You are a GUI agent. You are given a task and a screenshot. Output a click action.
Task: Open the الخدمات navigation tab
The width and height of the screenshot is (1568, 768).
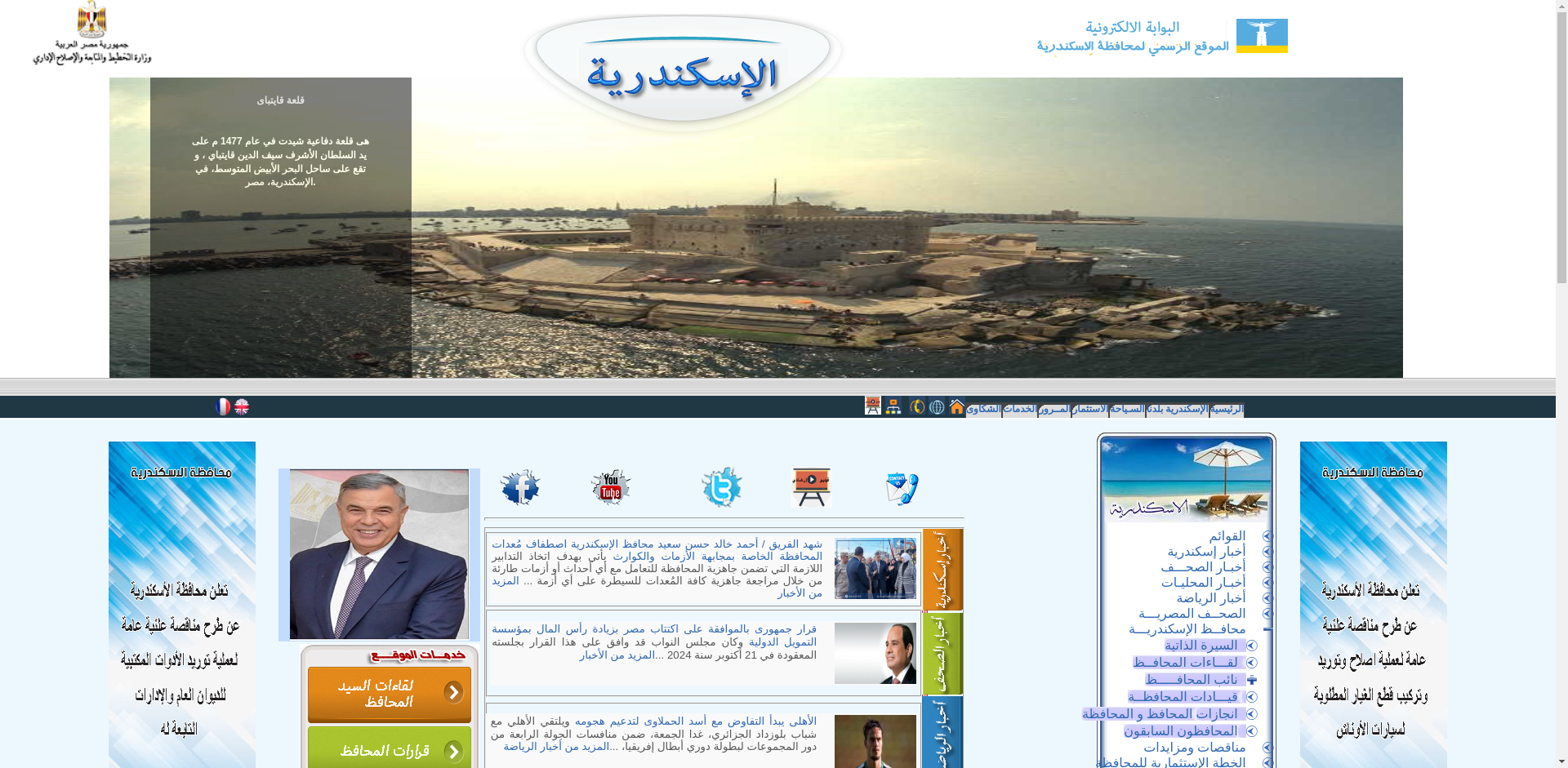(x=1019, y=409)
